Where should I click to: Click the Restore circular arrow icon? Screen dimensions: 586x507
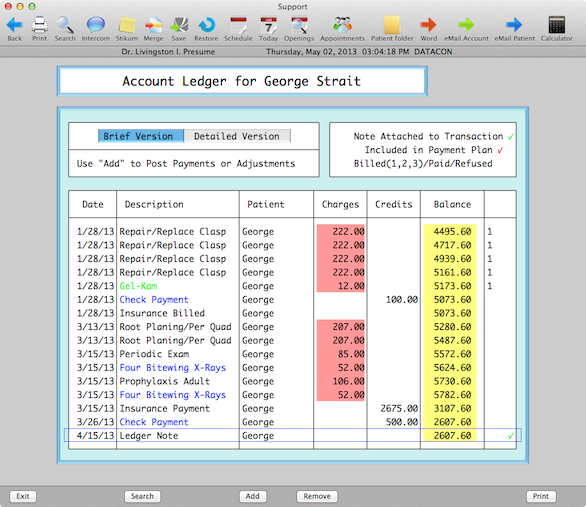point(206,25)
